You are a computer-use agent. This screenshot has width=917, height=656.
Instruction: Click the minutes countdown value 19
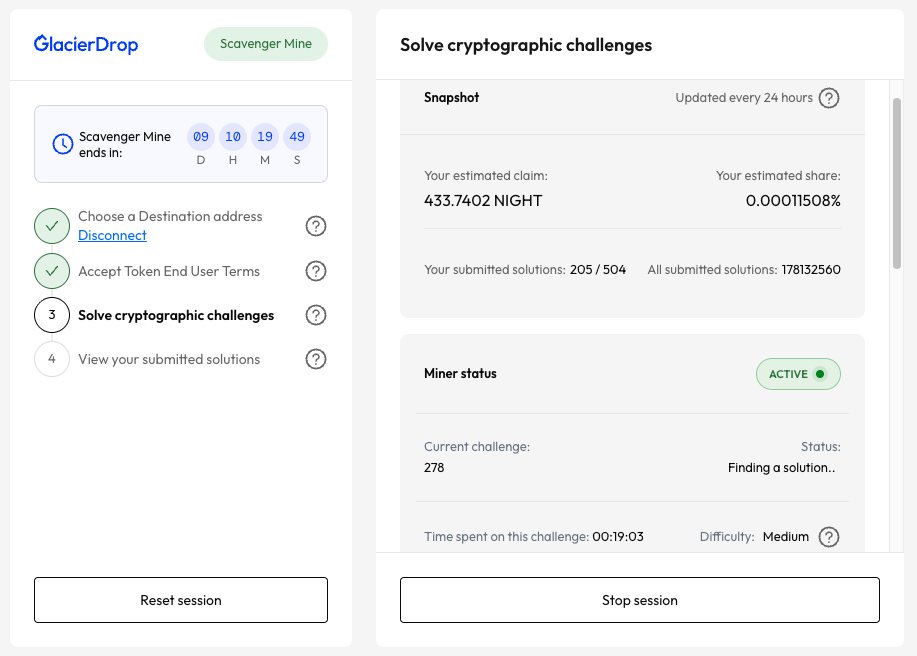tap(265, 137)
